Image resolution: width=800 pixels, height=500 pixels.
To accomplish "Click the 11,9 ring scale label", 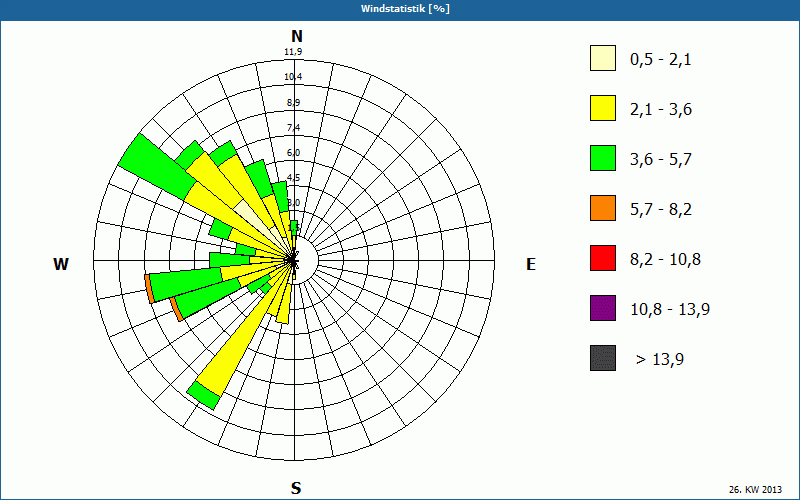I will [293, 52].
